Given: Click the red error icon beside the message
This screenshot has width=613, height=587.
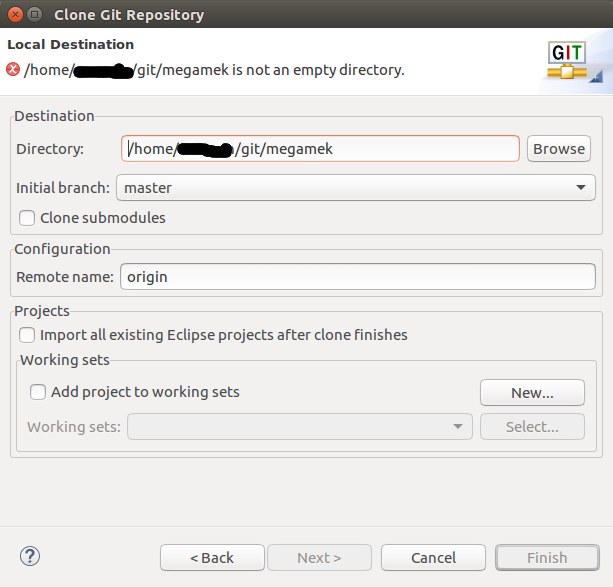Looking at the screenshot, I should 13,70.
